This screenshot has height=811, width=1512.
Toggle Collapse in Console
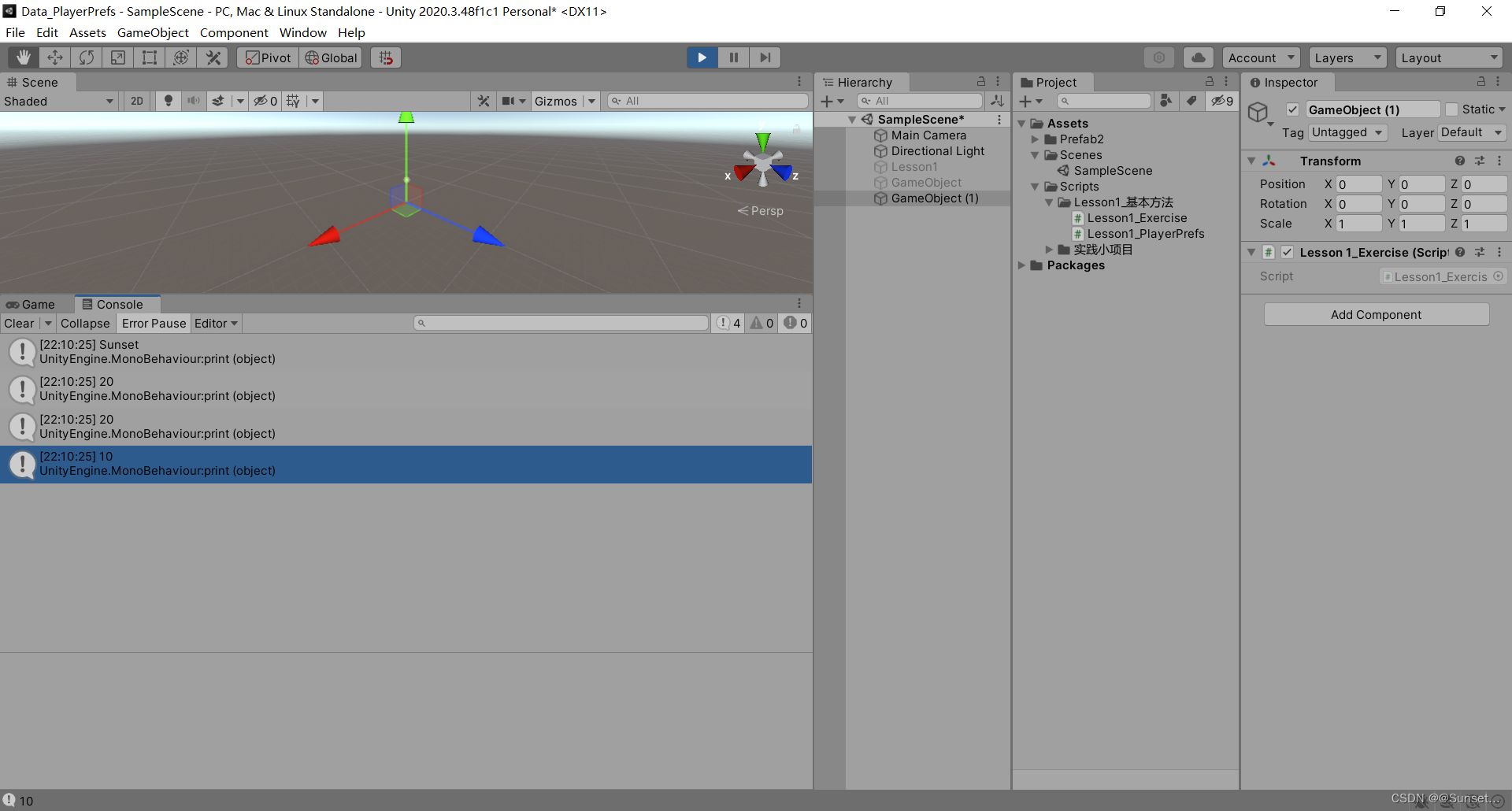coord(85,323)
